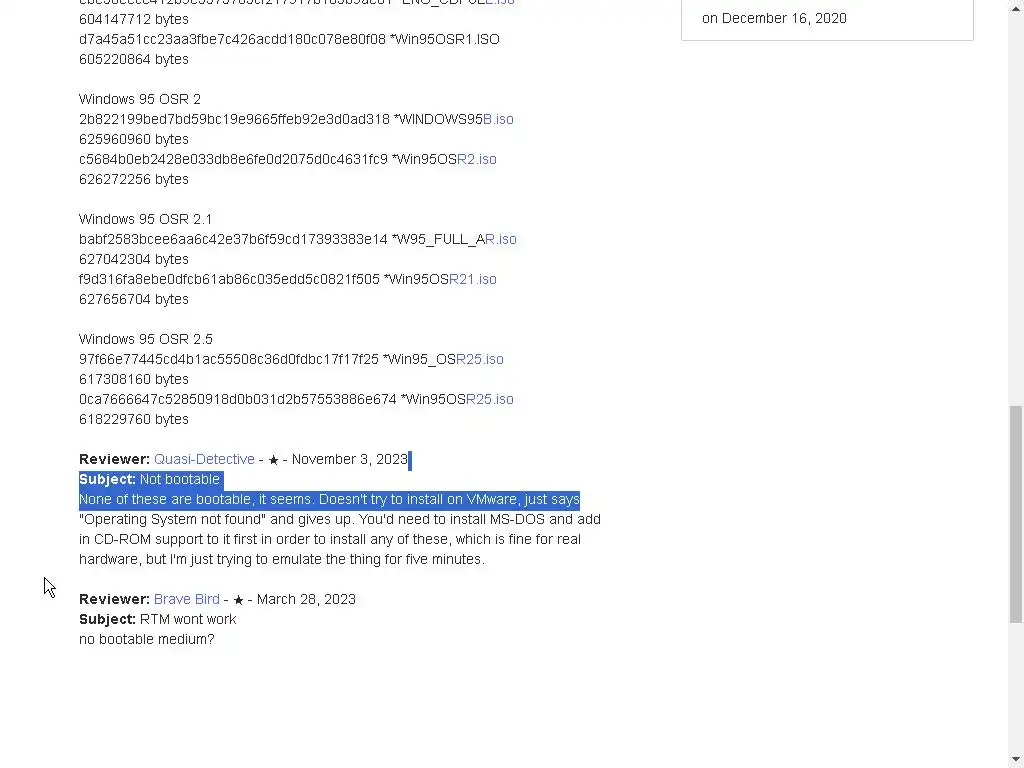Open the Quasi-Detective reviewer profile link

click(x=204, y=459)
